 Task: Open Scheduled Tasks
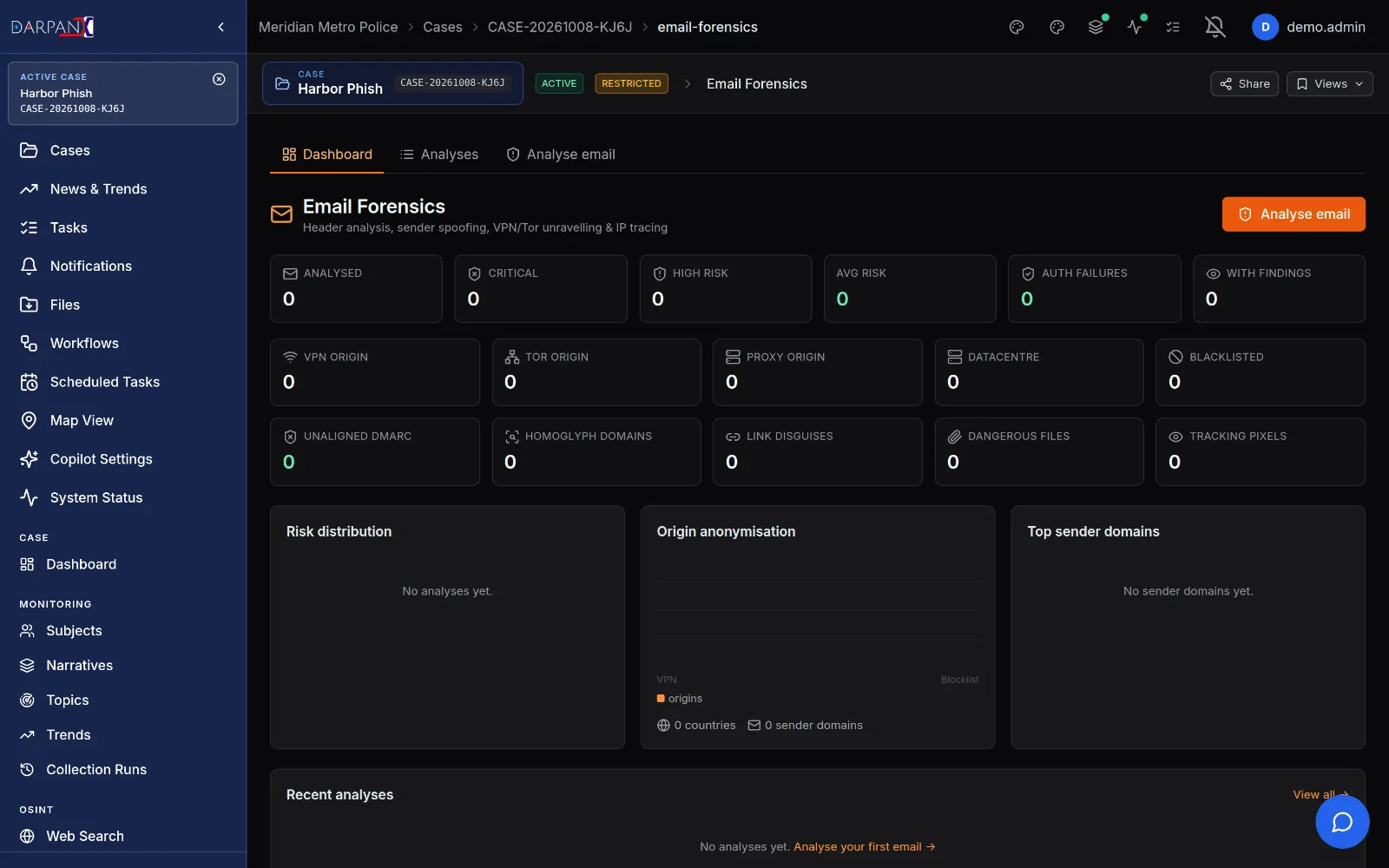click(x=123, y=382)
